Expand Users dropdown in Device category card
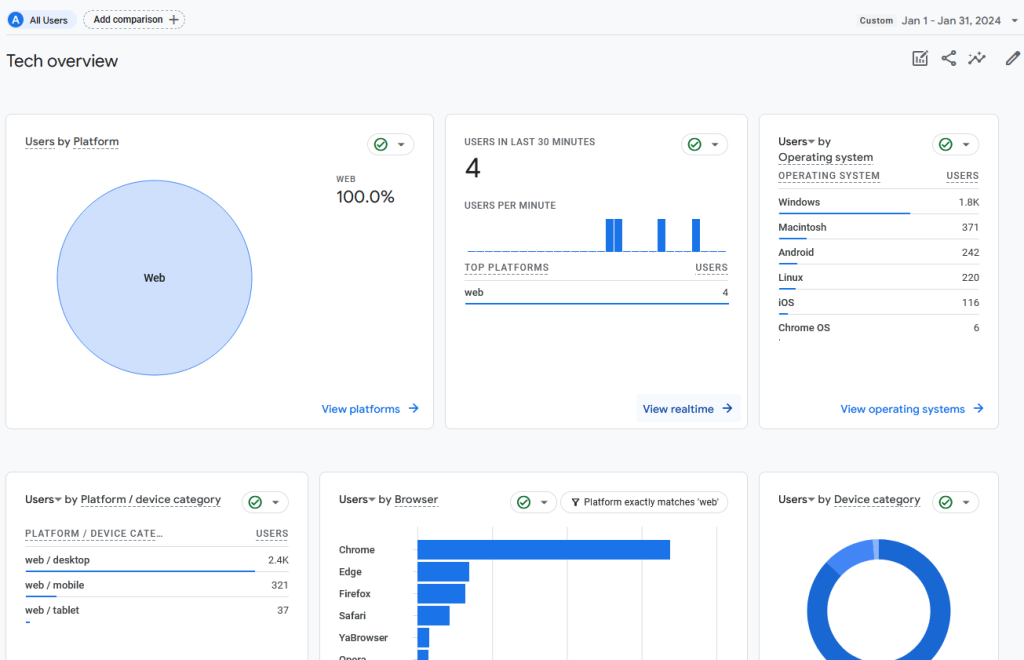The image size is (1024, 660). (x=811, y=500)
